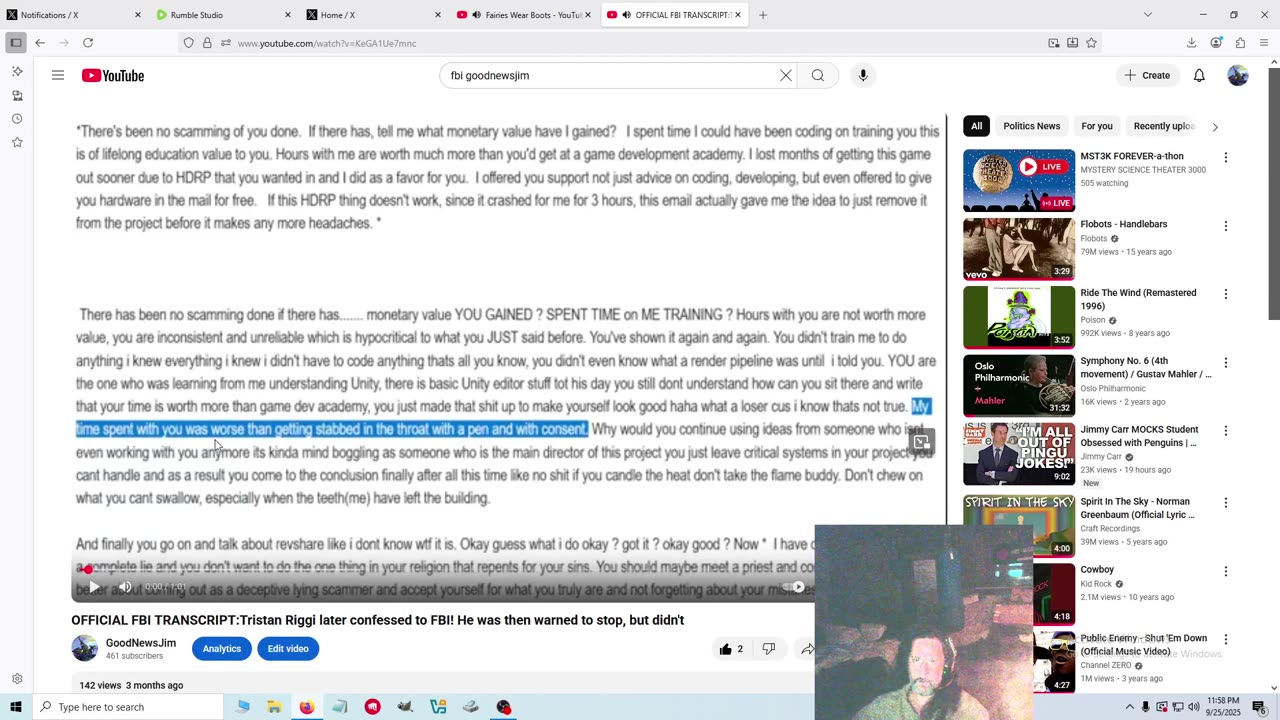The height and width of the screenshot is (720, 1280).
Task: Open picture-in-picture from address bar
Action: [1053, 43]
